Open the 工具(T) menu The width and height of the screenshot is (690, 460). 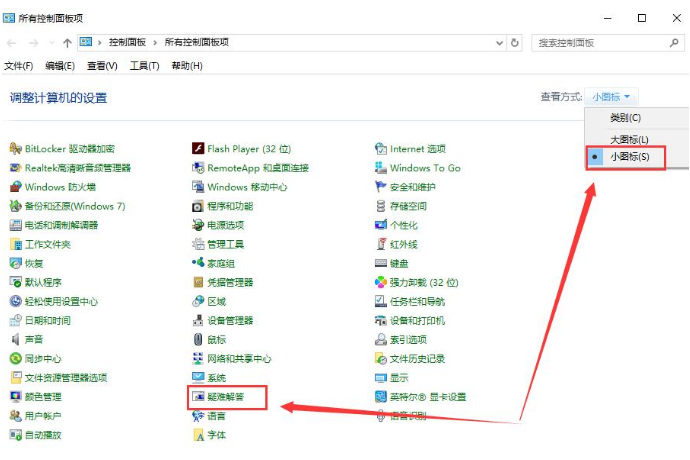pyautogui.click(x=144, y=66)
